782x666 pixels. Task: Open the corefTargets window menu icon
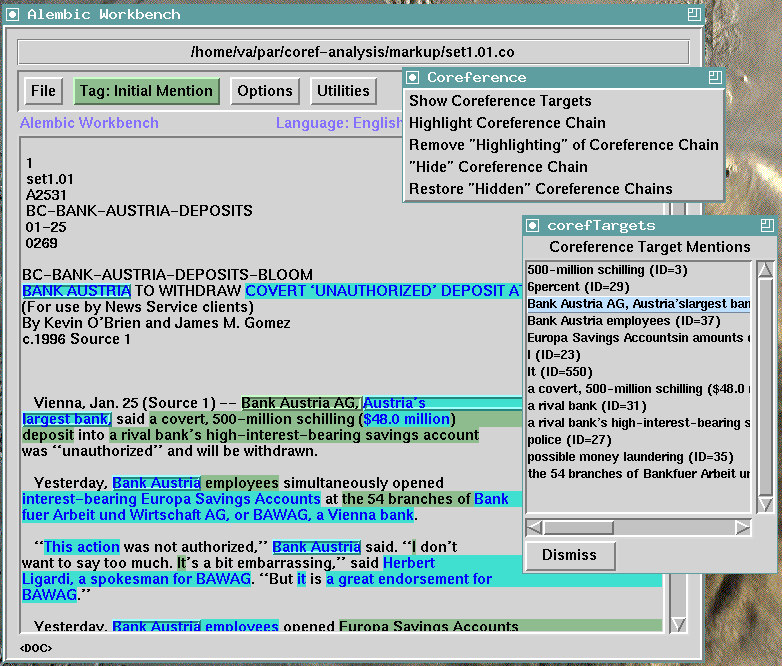point(533,226)
